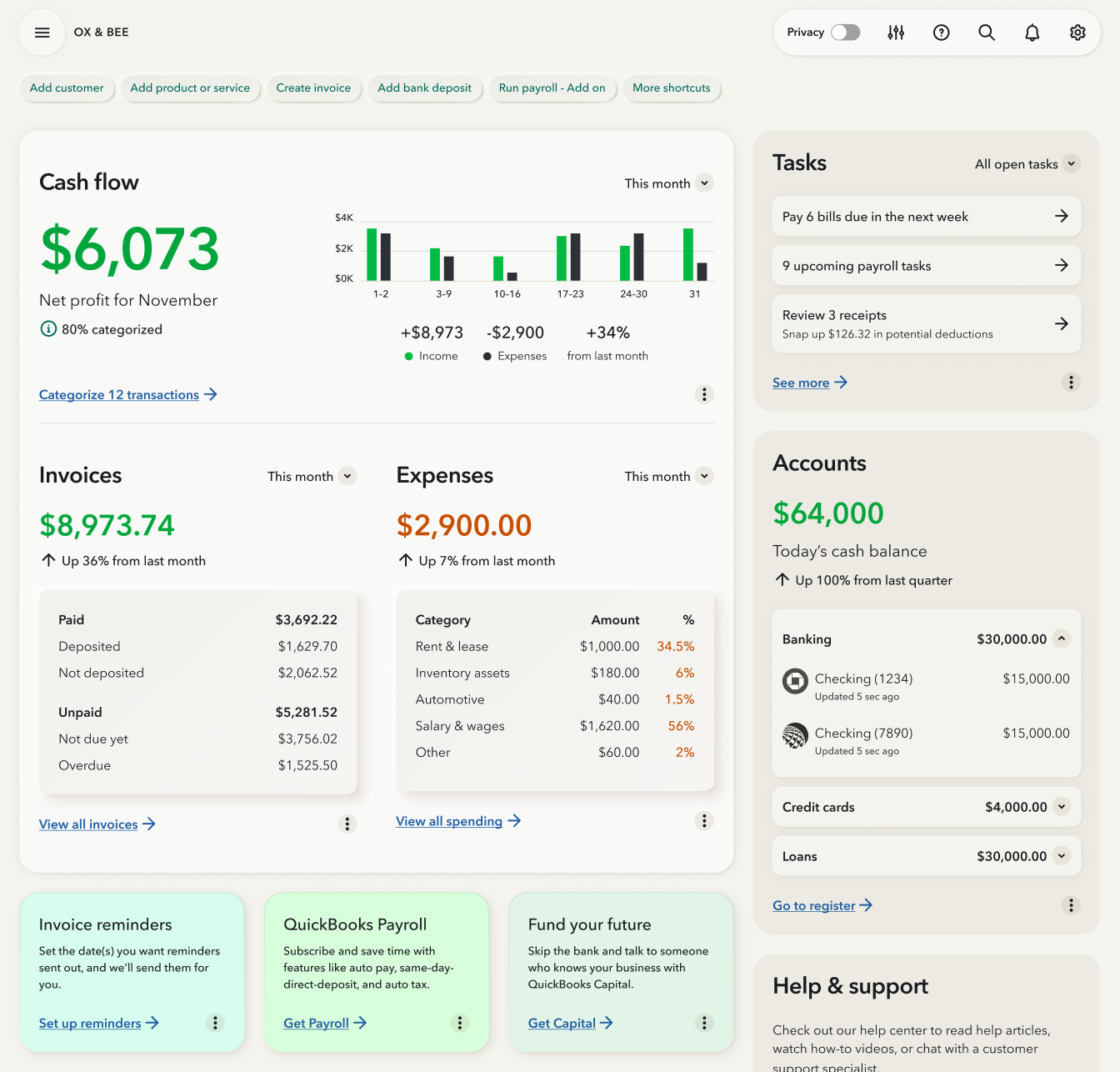Click Add product or service shortcut
The width and height of the screenshot is (1120, 1072).
[x=190, y=88]
